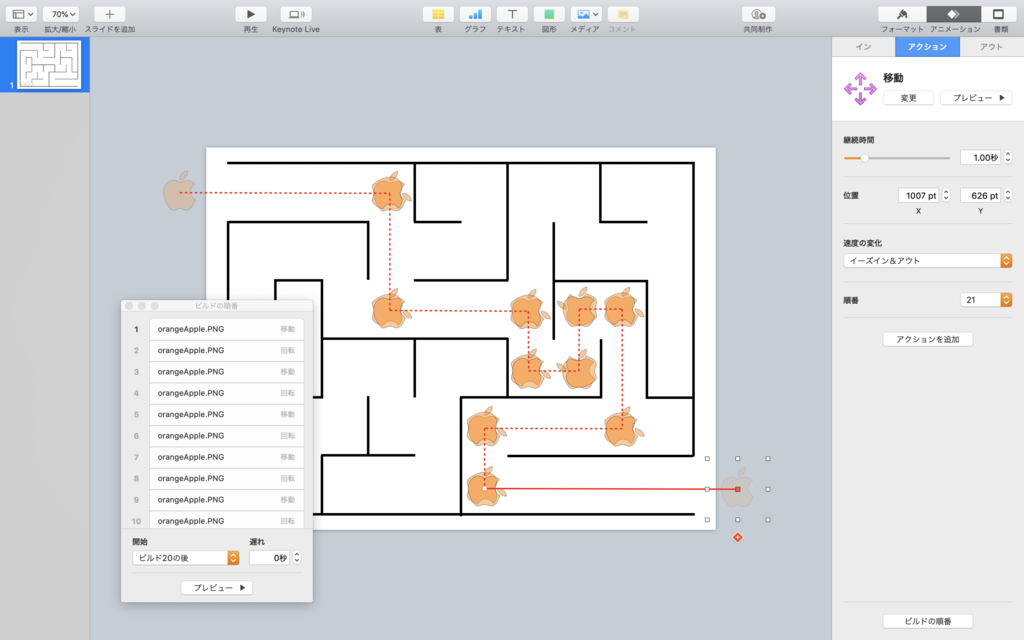Open the イーズイン&アウト acceleration dropdown

point(927,261)
